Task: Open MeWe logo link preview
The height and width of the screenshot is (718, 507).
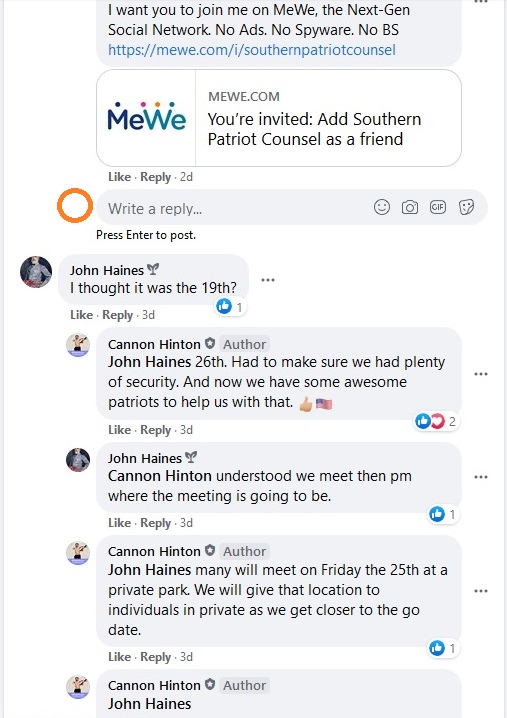Action: pos(146,118)
